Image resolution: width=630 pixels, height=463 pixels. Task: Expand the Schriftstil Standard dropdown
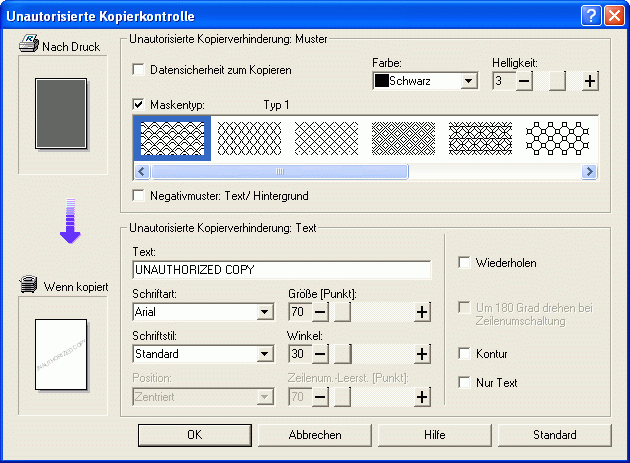click(x=264, y=353)
